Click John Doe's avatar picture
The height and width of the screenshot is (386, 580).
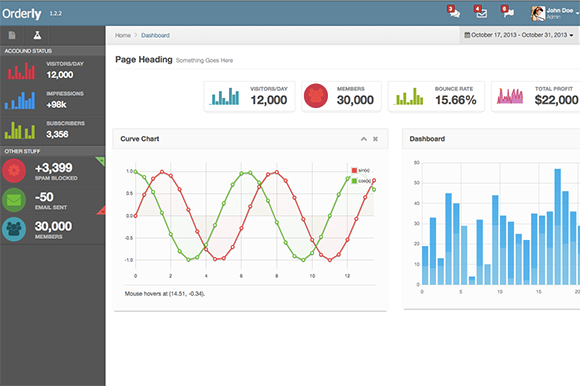[x=538, y=13]
